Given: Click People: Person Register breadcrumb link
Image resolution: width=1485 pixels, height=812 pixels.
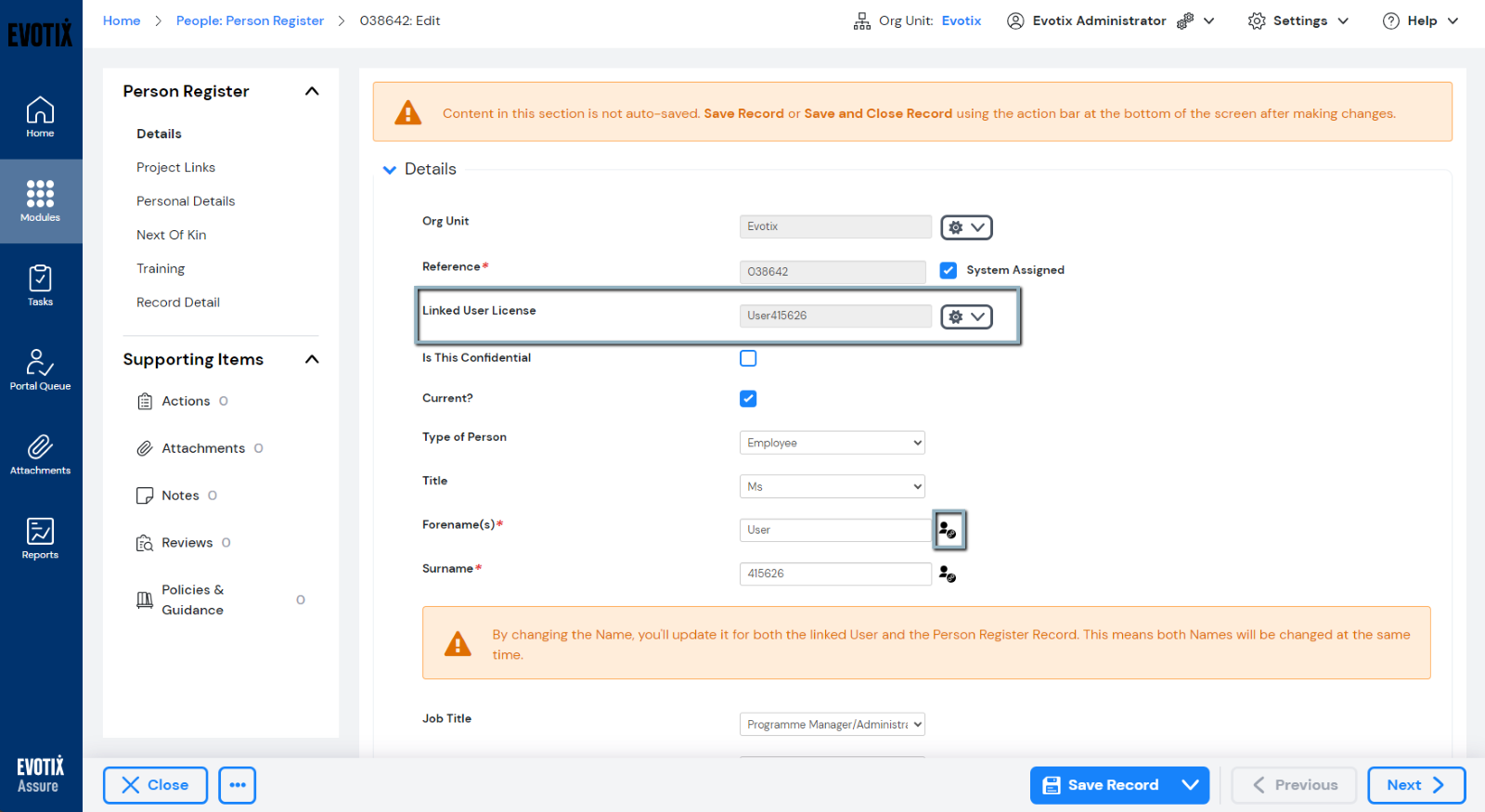Looking at the screenshot, I should 250,20.
